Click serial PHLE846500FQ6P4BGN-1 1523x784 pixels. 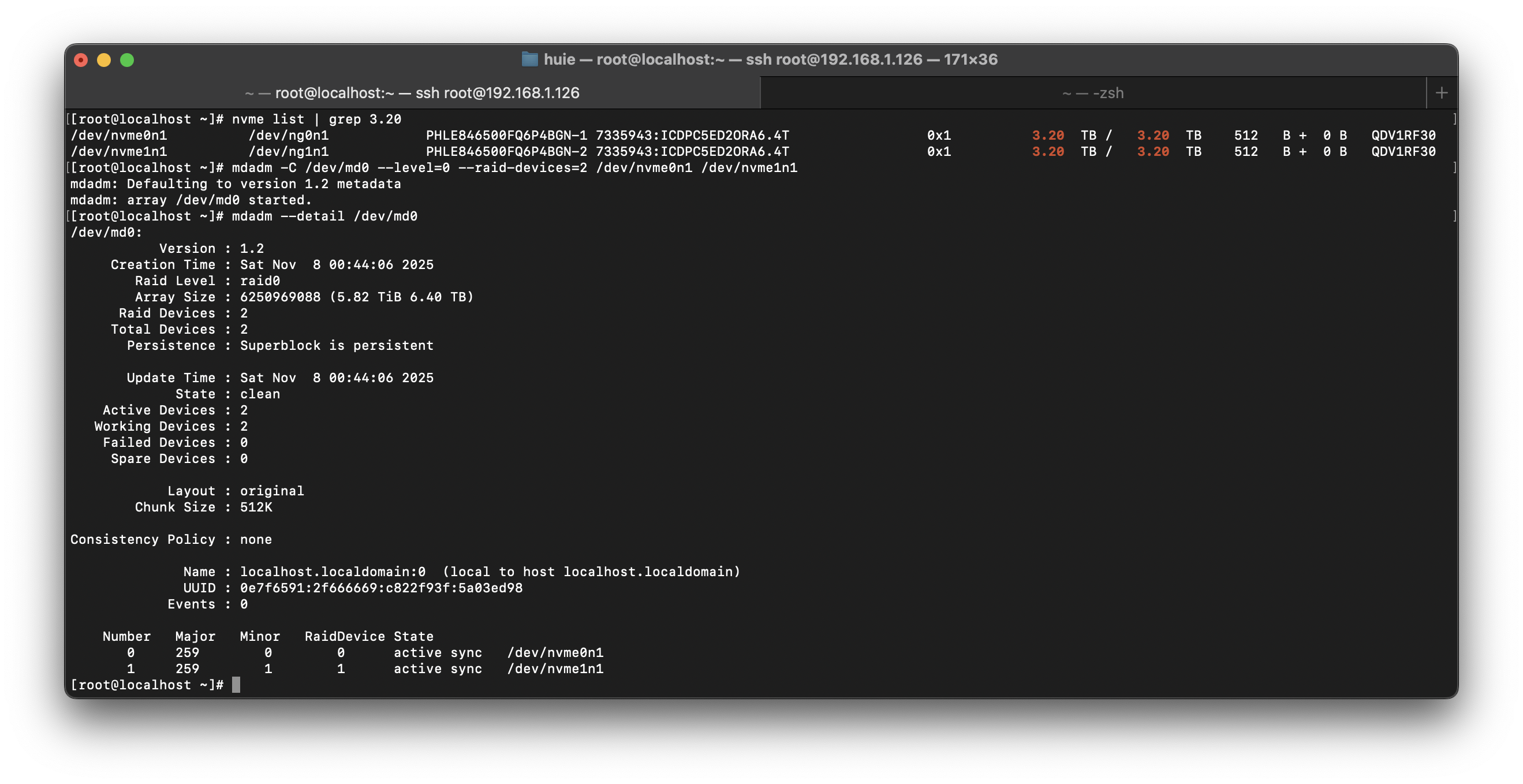[x=507, y=136]
